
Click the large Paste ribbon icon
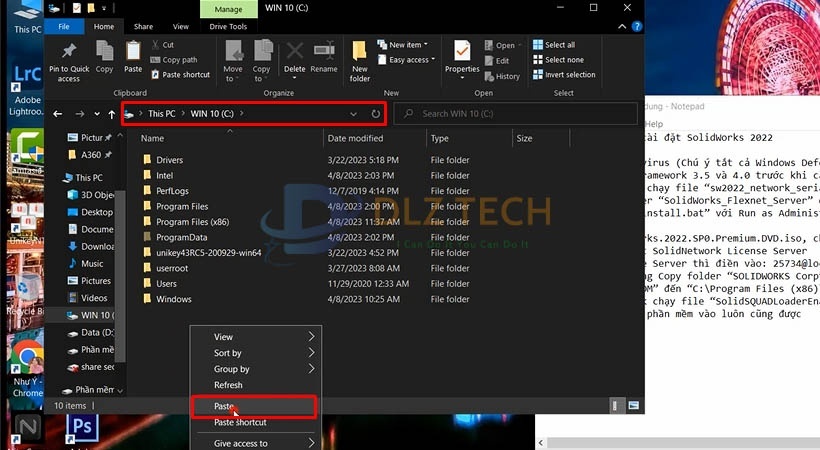click(133, 58)
